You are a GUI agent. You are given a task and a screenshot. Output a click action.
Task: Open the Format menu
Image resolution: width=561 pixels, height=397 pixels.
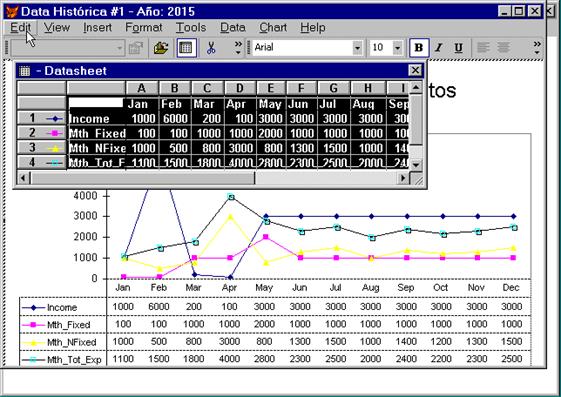tap(143, 28)
